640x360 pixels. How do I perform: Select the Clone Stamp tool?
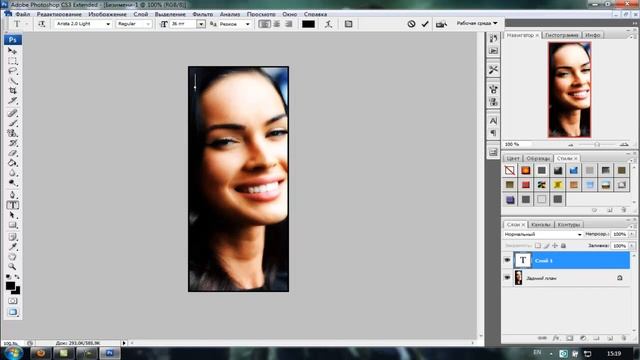coord(13,133)
